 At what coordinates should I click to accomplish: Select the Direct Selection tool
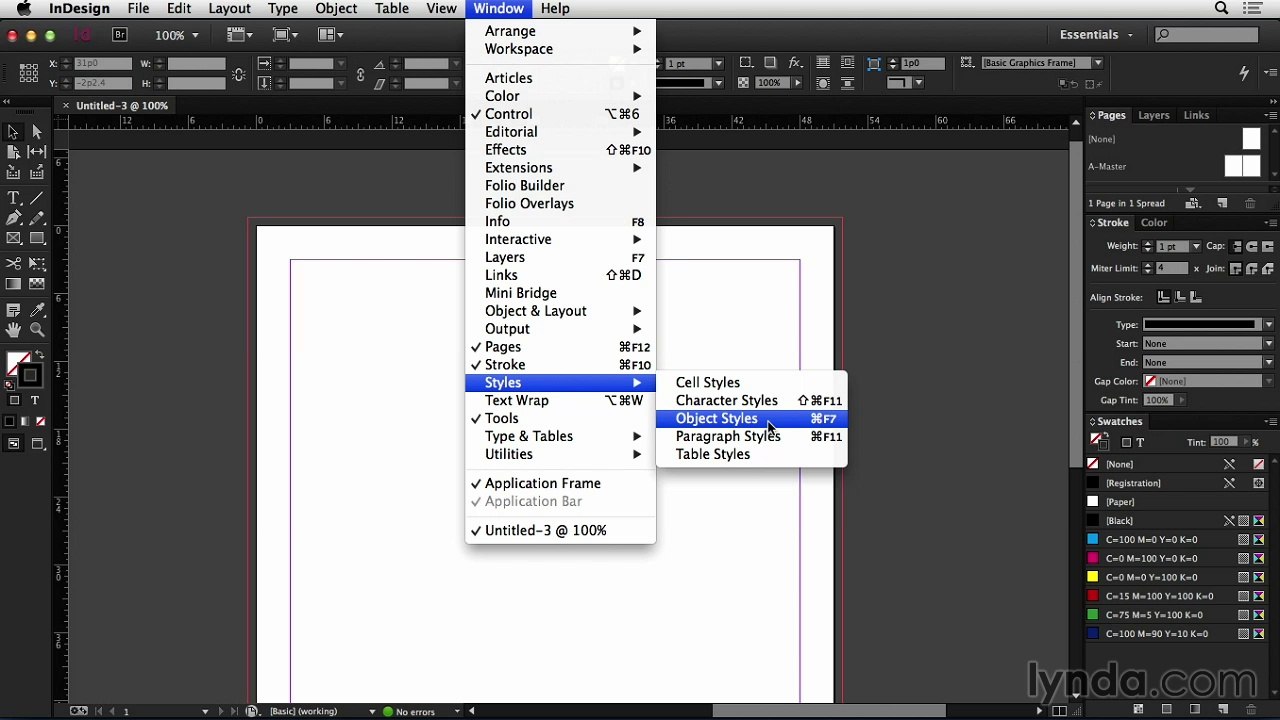pos(37,132)
